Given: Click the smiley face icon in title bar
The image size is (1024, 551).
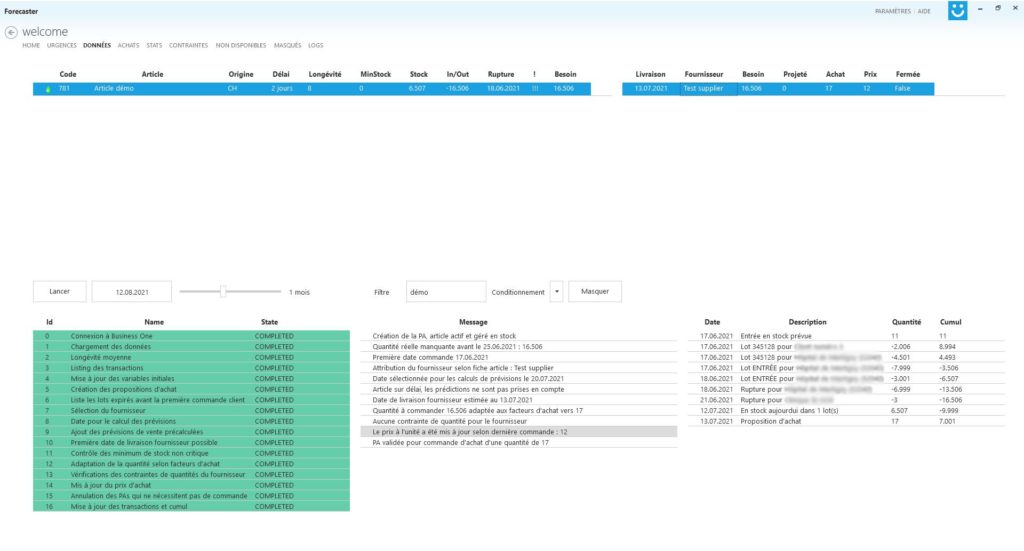Looking at the screenshot, I should click(957, 11).
